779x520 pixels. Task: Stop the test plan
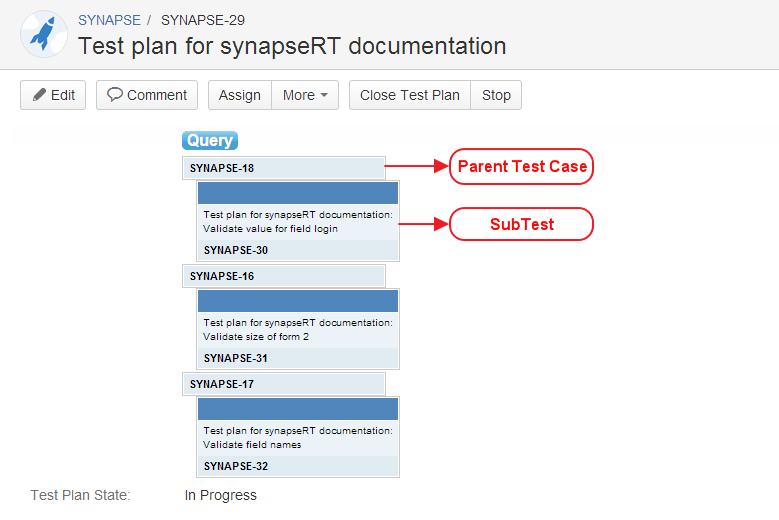[496, 95]
